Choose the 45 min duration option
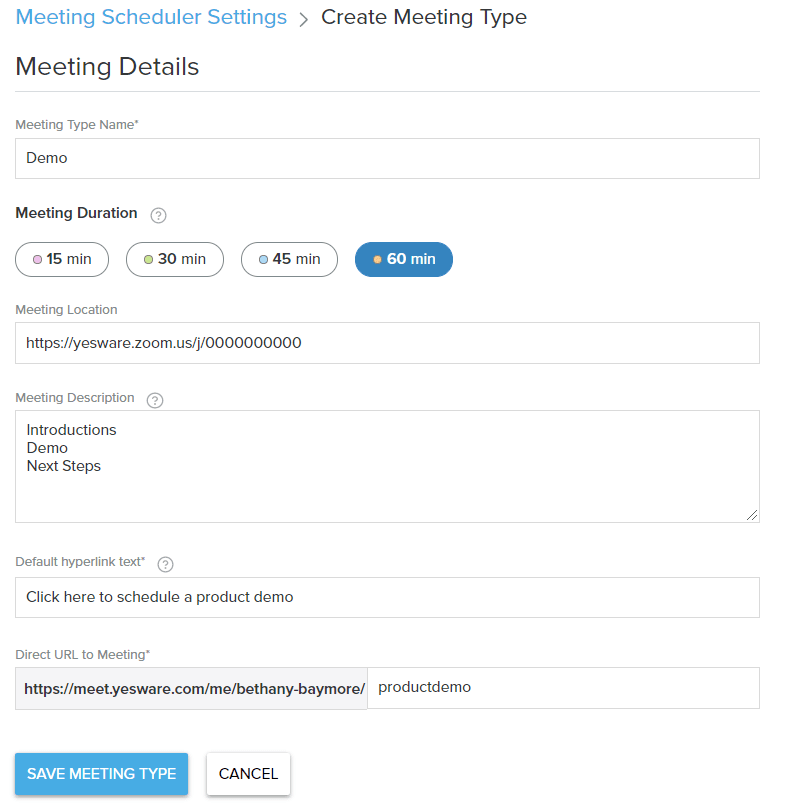Screen dimensions: 786x805 click(289, 259)
